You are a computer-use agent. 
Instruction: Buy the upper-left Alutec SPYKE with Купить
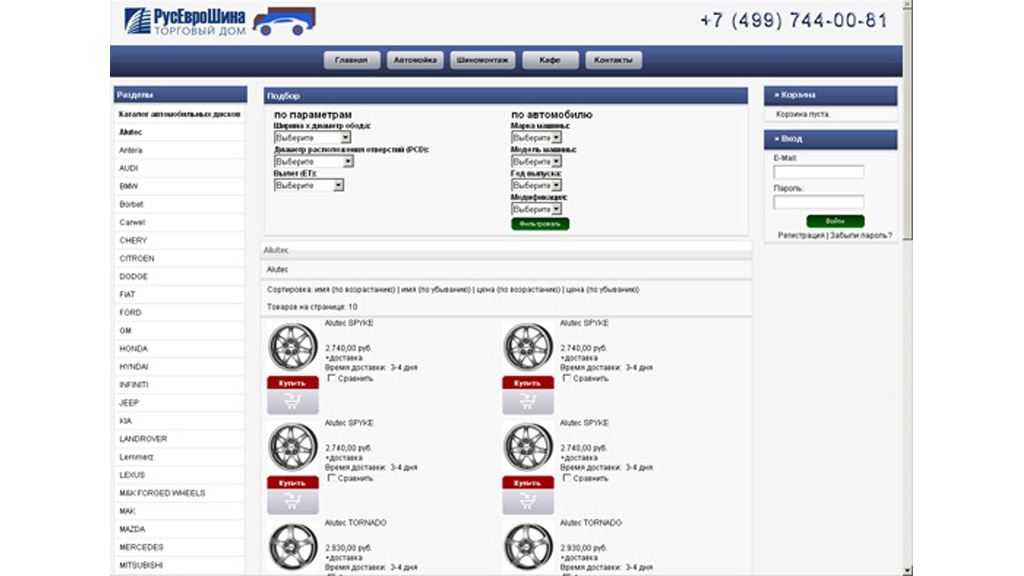[x=293, y=383]
